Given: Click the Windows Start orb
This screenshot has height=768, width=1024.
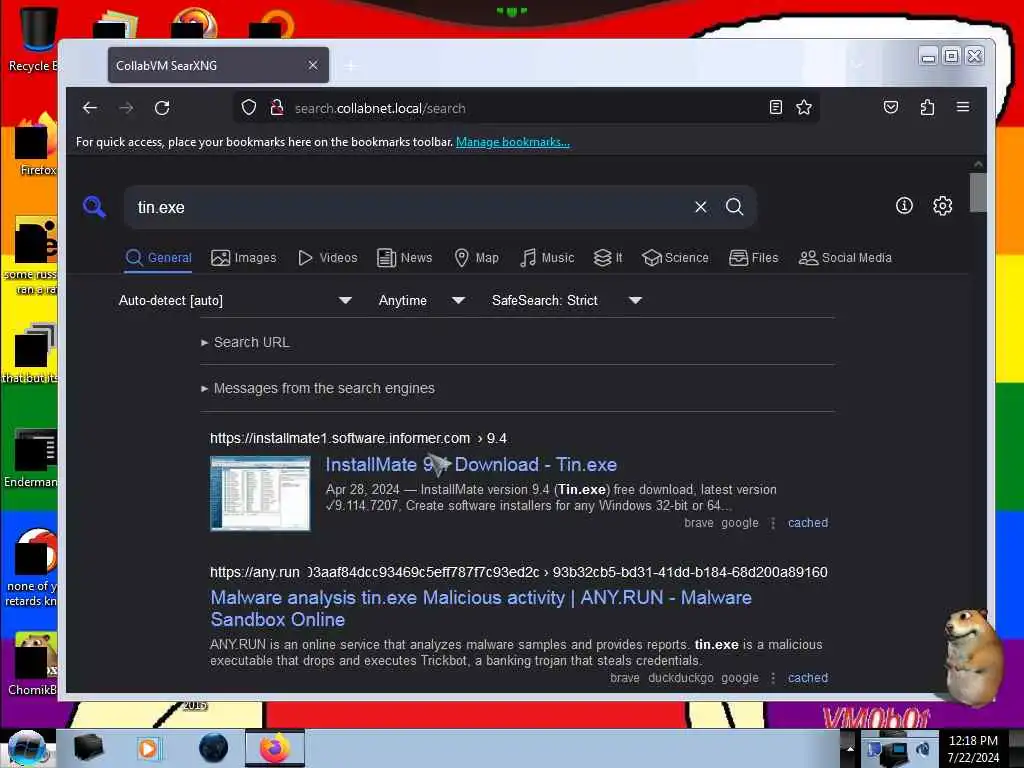Looking at the screenshot, I should (27, 748).
